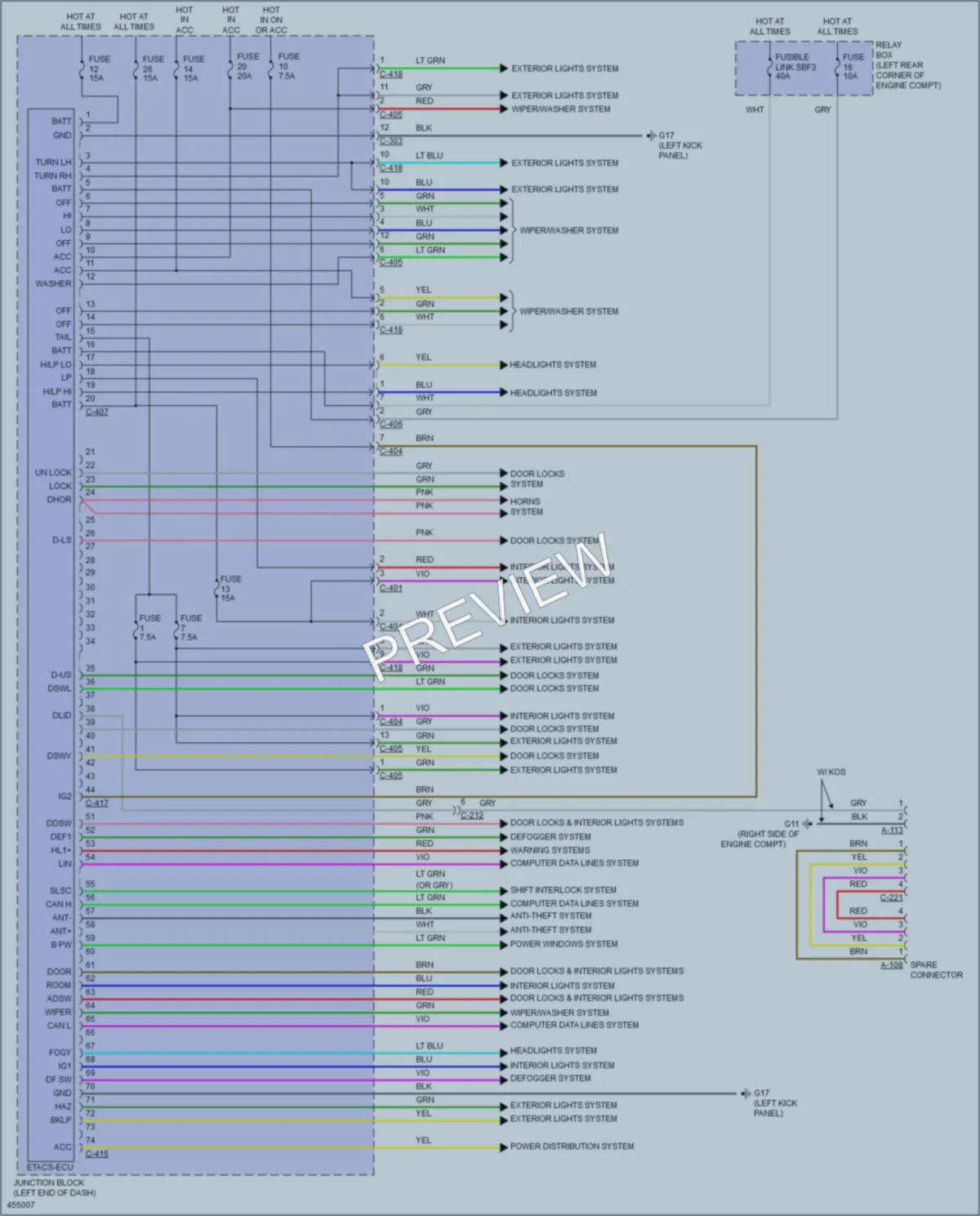Click the SHIFT INTERLOCK SYSTEM text
Image resolution: width=980 pixels, height=1216 pixels.
point(563,890)
